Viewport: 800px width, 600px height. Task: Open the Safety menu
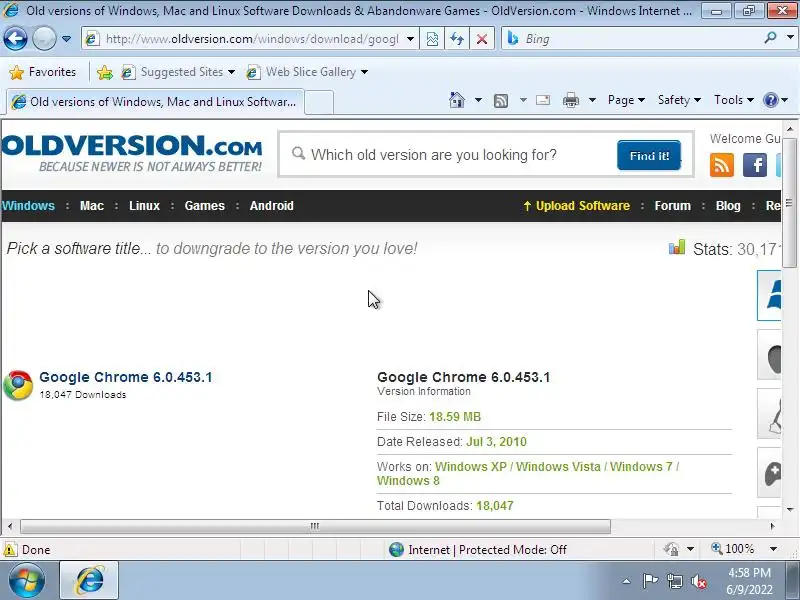pos(679,100)
